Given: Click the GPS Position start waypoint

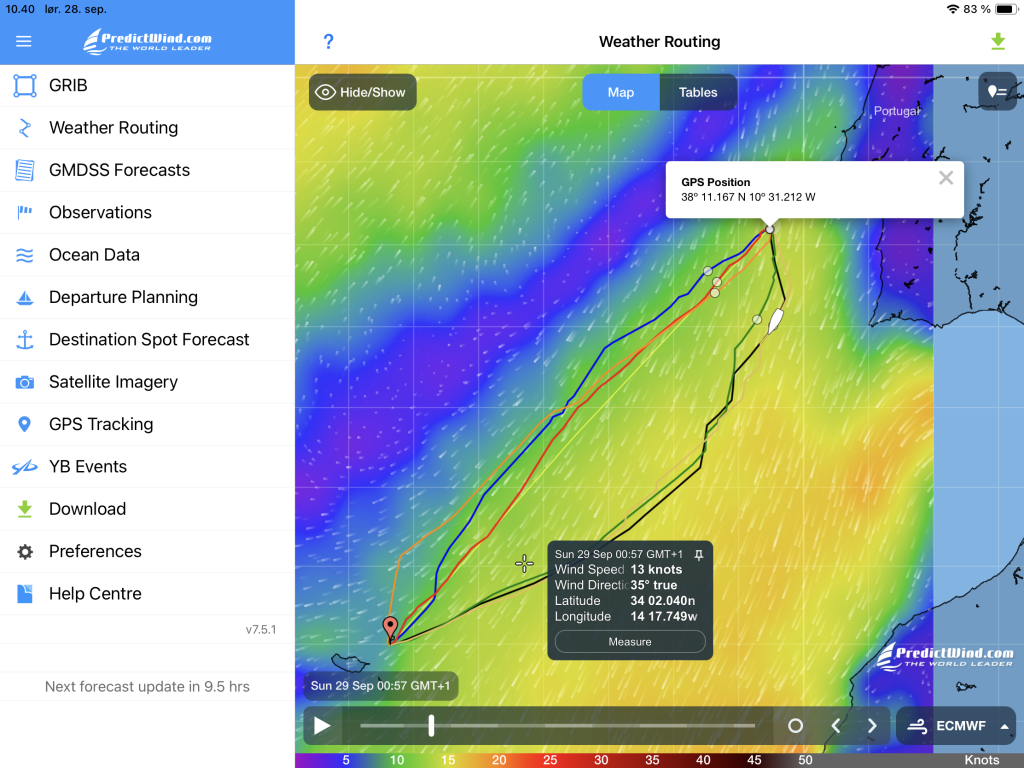Looking at the screenshot, I should (x=770, y=229).
